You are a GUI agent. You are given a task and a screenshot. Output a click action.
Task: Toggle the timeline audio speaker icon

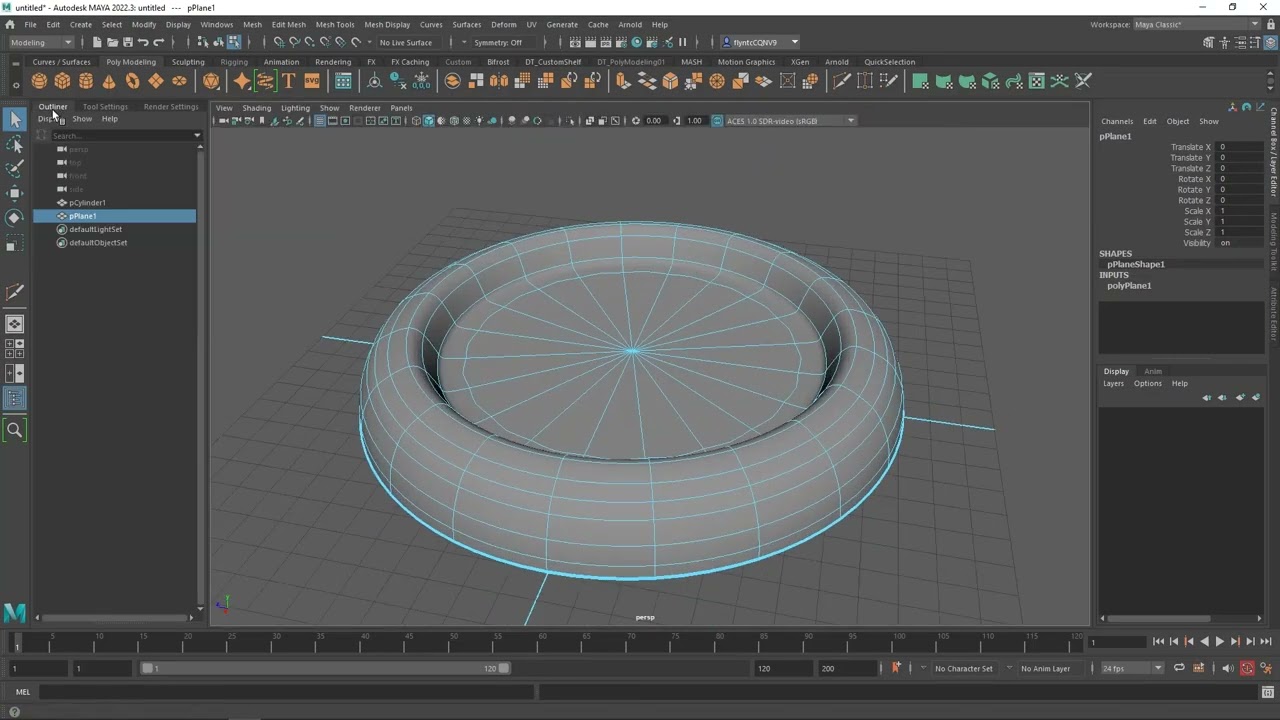point(1227,668)
